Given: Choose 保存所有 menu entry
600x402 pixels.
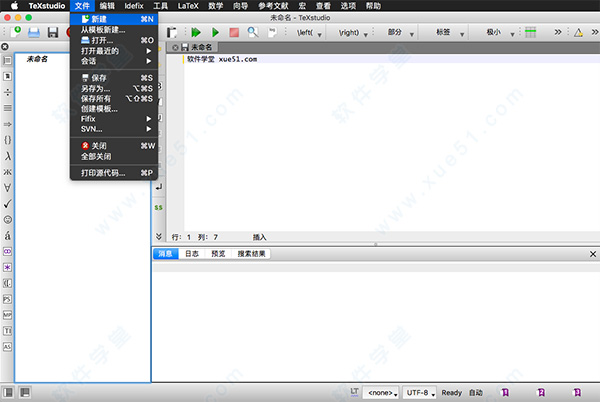Looking at the screenshot, I should point(114,99).
